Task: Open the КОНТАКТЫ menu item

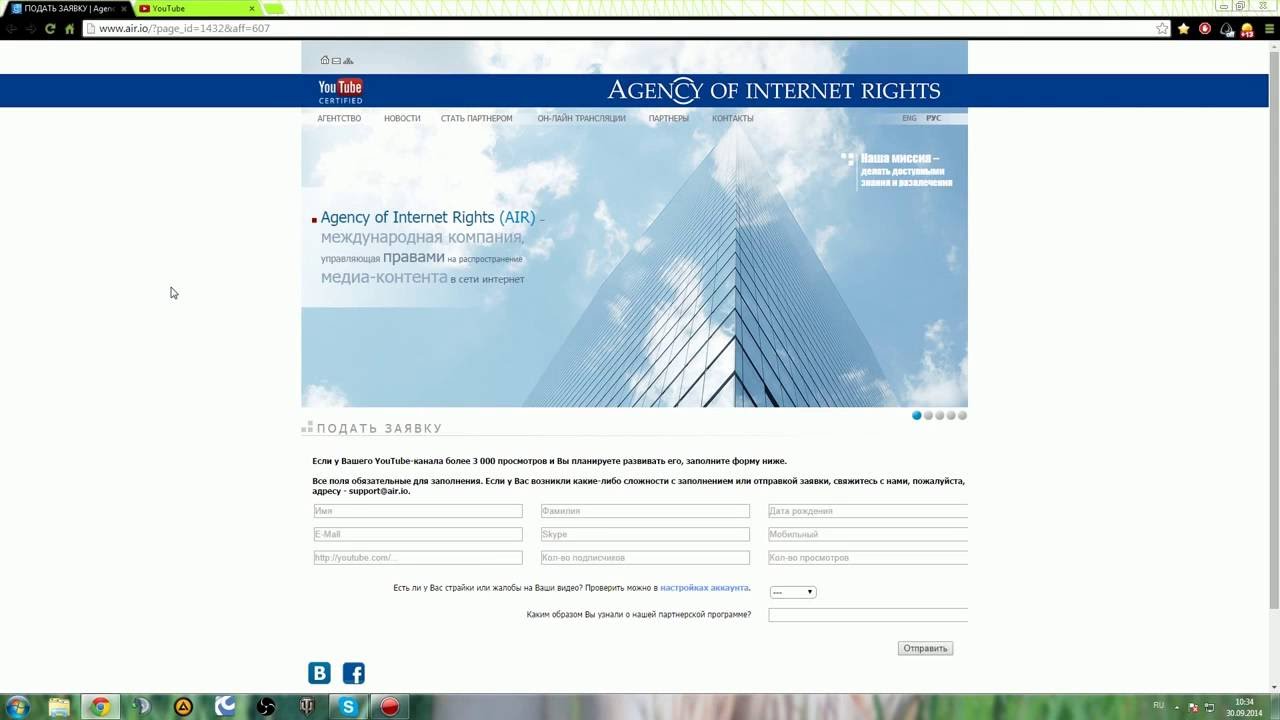Action: [x=732, y=118]
